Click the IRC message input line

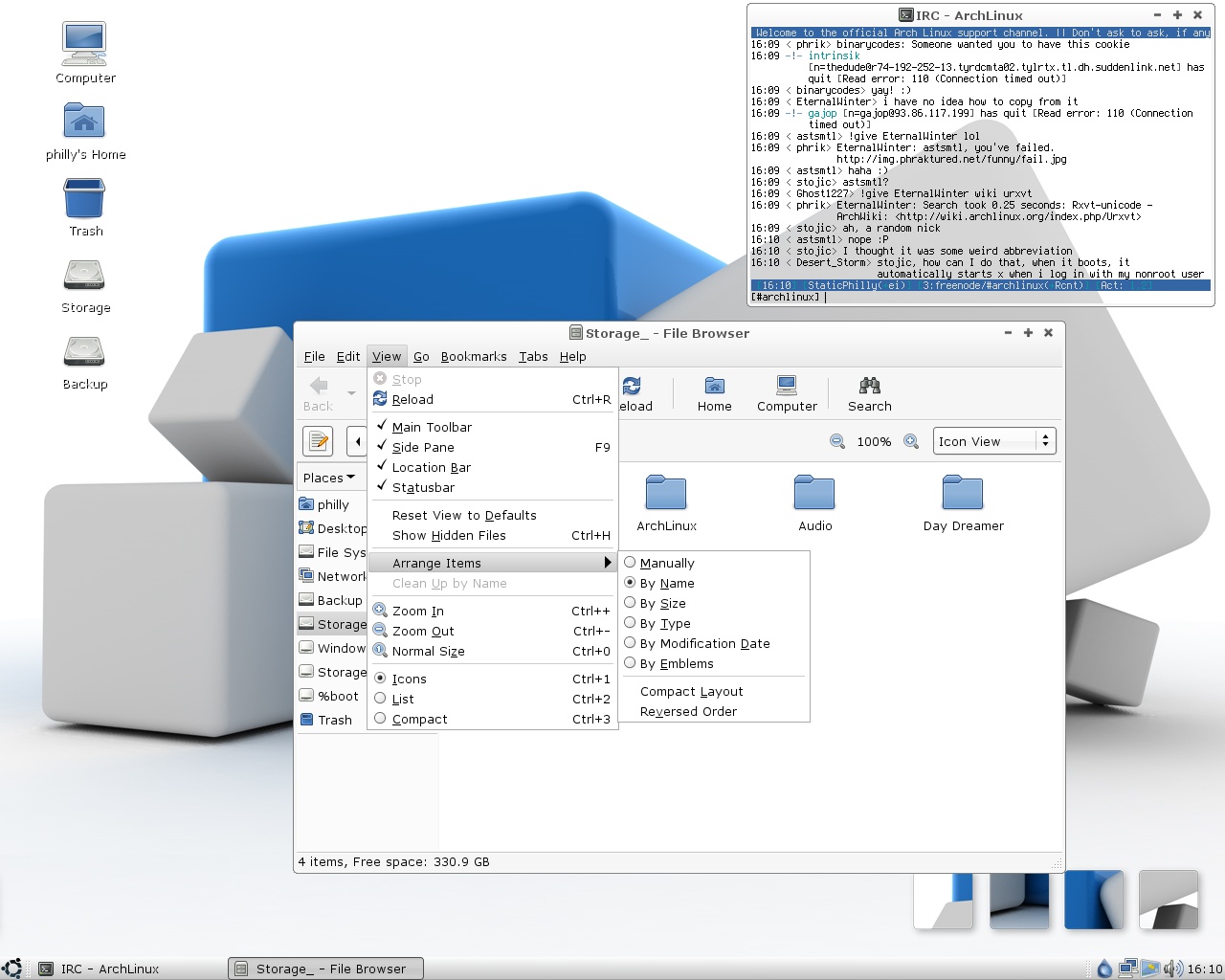(x=981, y=297)
